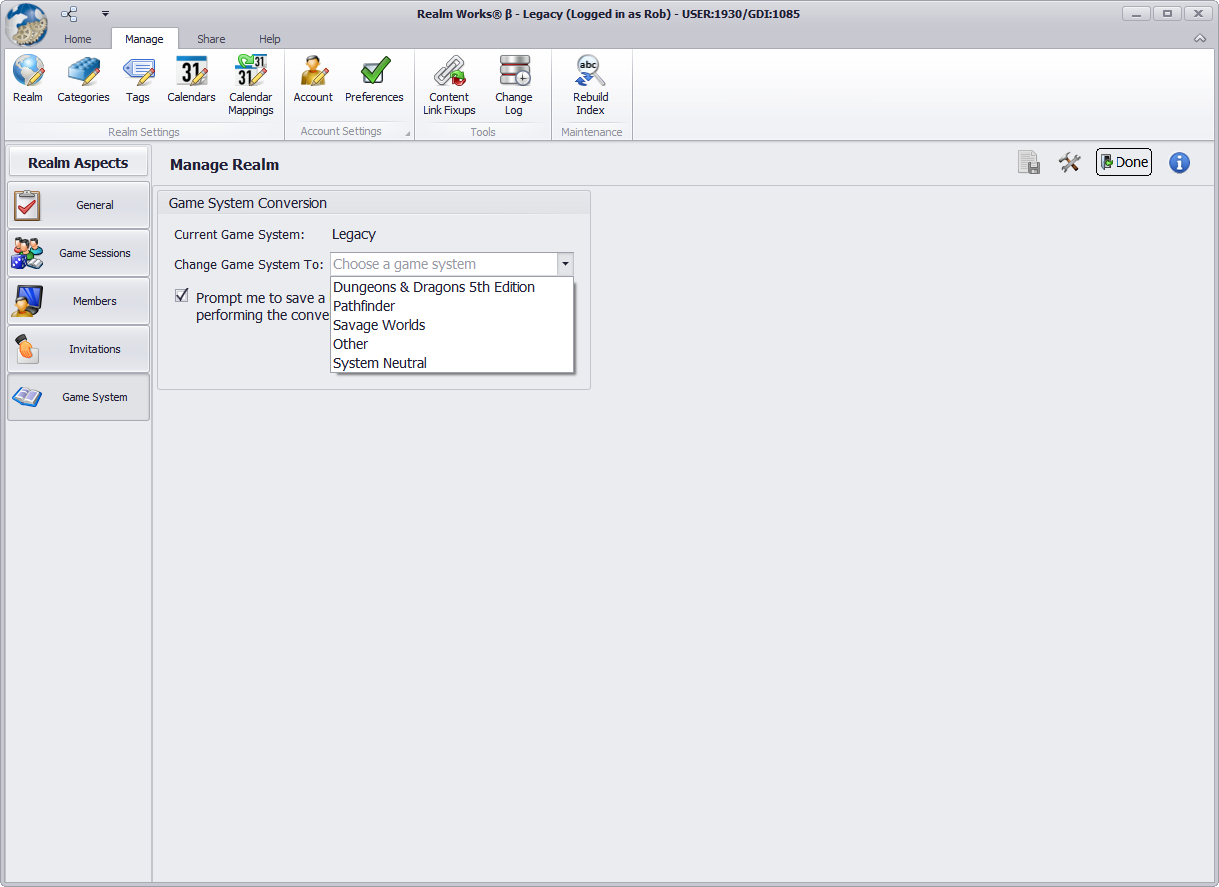The width and height of the screenshot is (1219, 887).
Task: Select the Invitations aspect
Action: tap(79, 349)
